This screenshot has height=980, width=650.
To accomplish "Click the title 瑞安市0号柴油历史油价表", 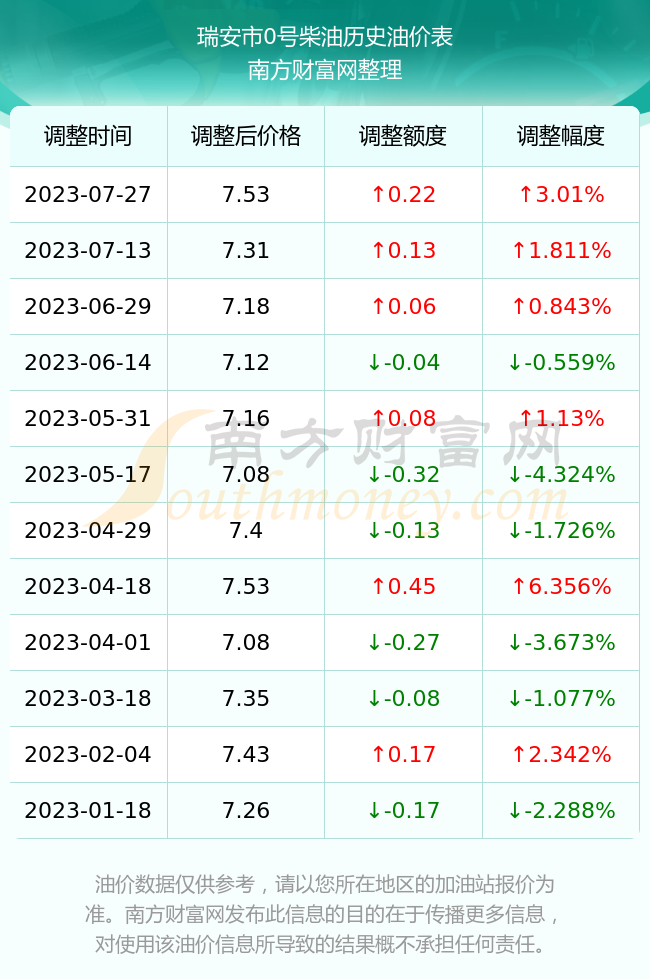I will tap(325, 37).
